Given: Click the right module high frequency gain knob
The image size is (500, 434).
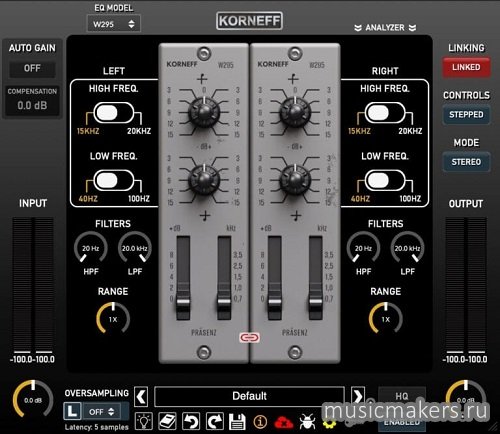Looking at the screenshot, I should (295, 112).
